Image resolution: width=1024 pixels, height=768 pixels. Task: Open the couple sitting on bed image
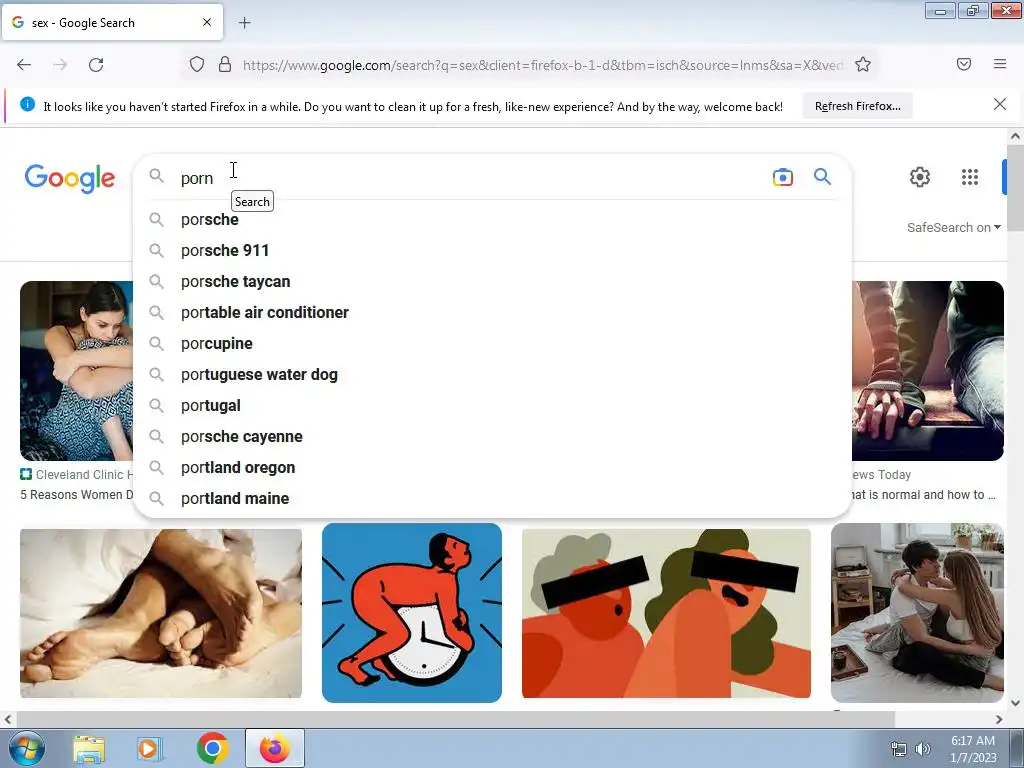(x=917, y=613)
